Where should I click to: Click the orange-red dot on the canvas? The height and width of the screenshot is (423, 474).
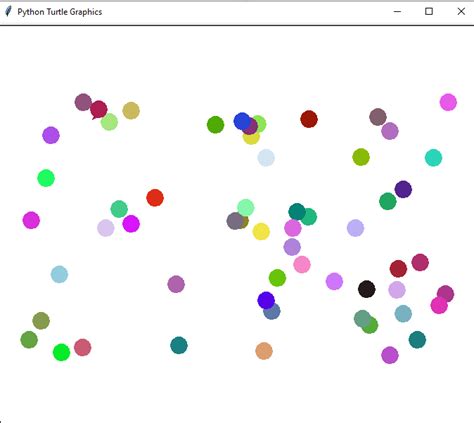155,198
